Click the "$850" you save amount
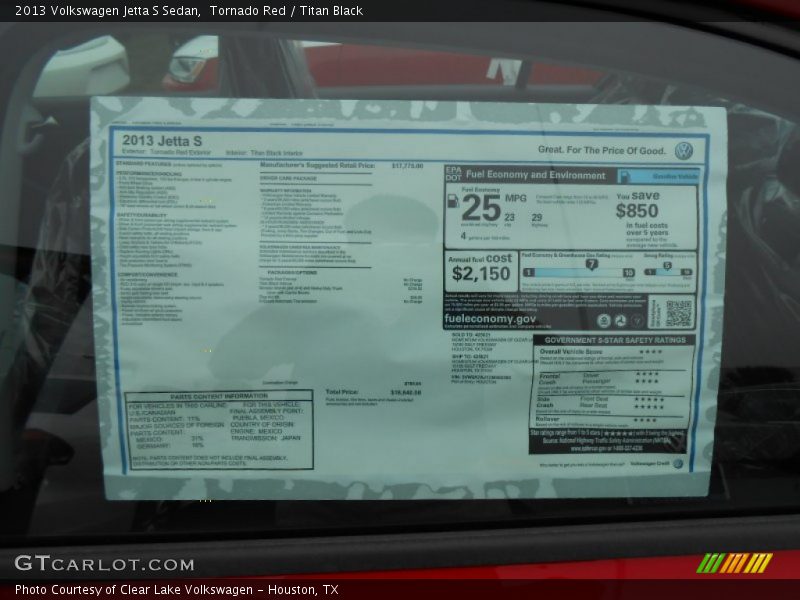The image size is (800, 600). 637,210
